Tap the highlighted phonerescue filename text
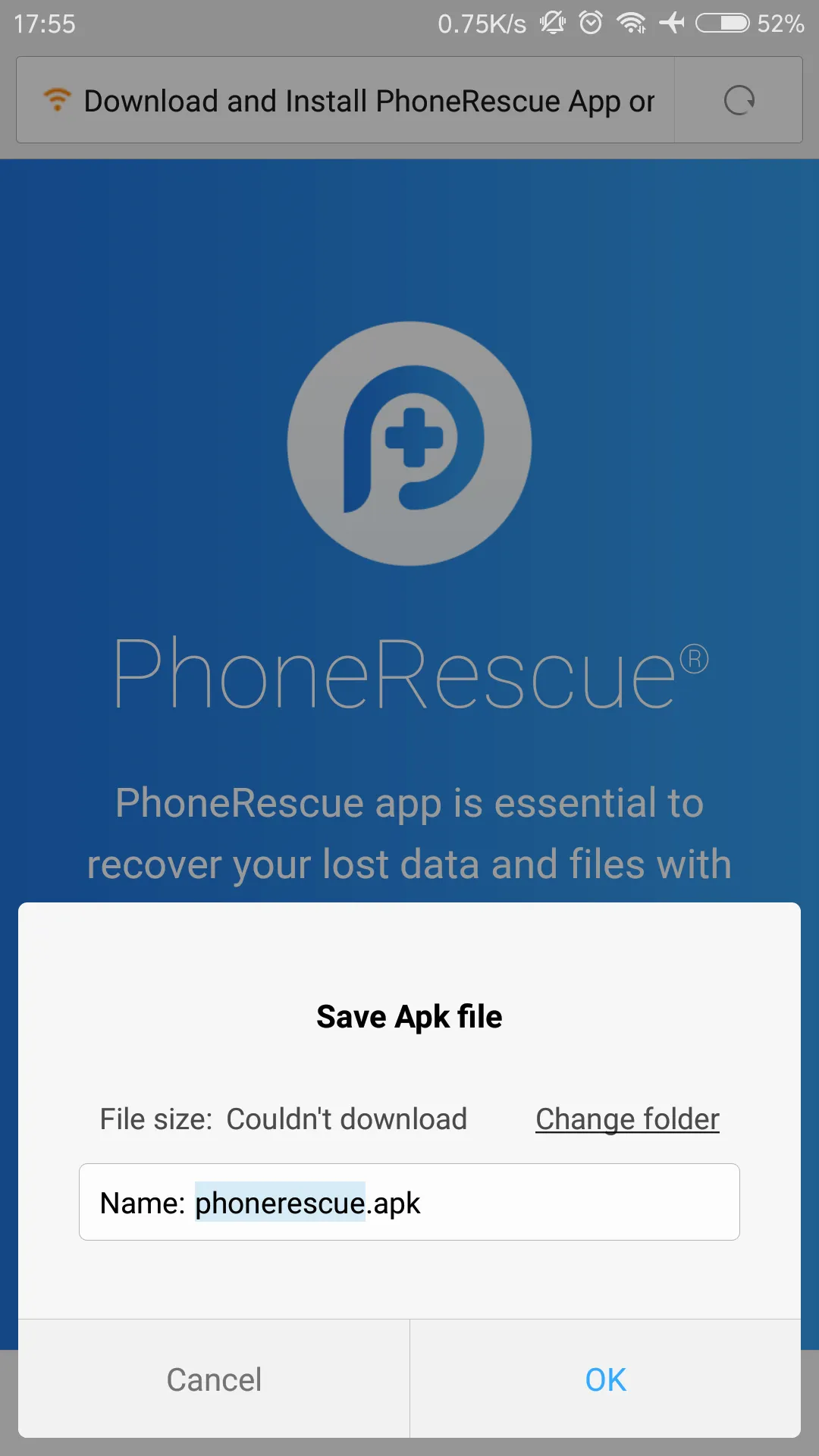Screen dimensions: 819x1456 (280, 1203)
